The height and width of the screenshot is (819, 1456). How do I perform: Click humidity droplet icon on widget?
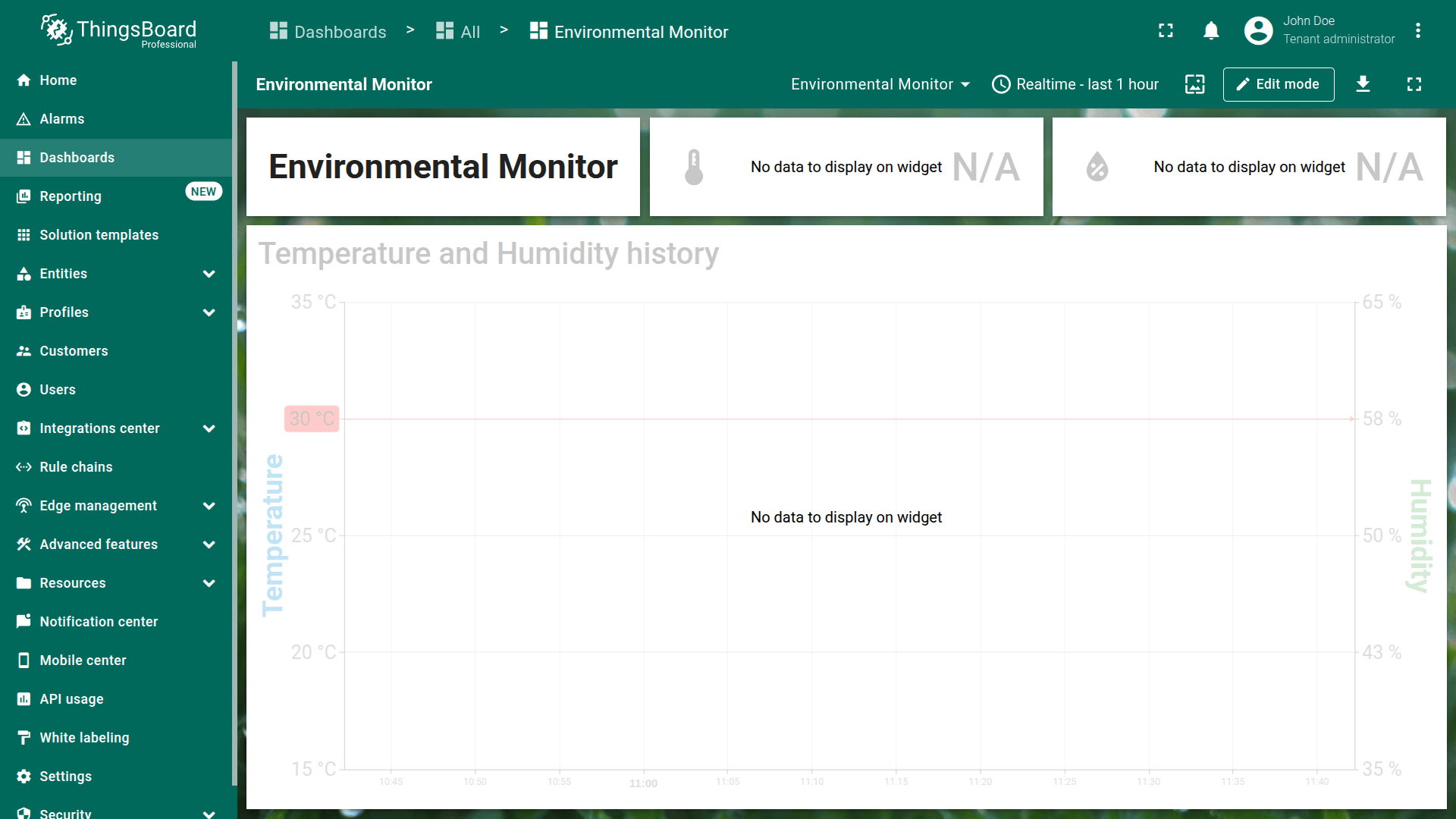pyautogui.click(x=1097, y=167)
